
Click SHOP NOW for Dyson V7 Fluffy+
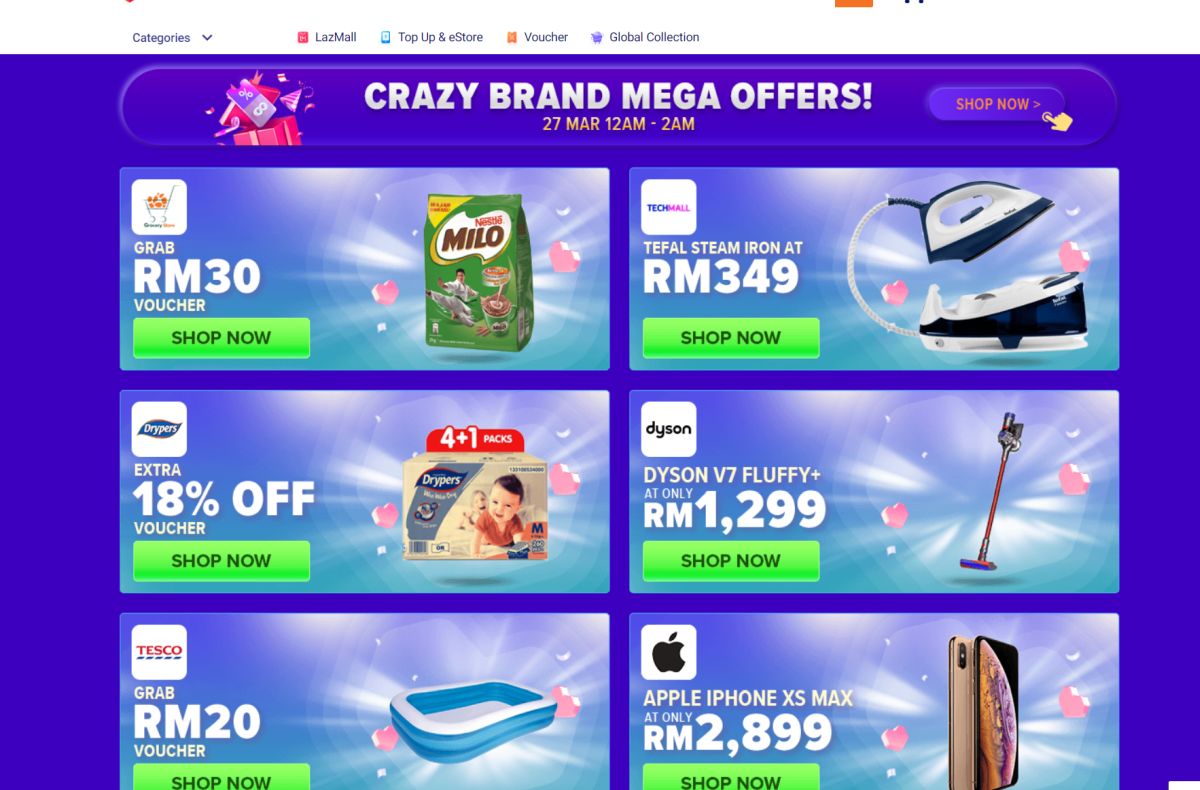731,561
